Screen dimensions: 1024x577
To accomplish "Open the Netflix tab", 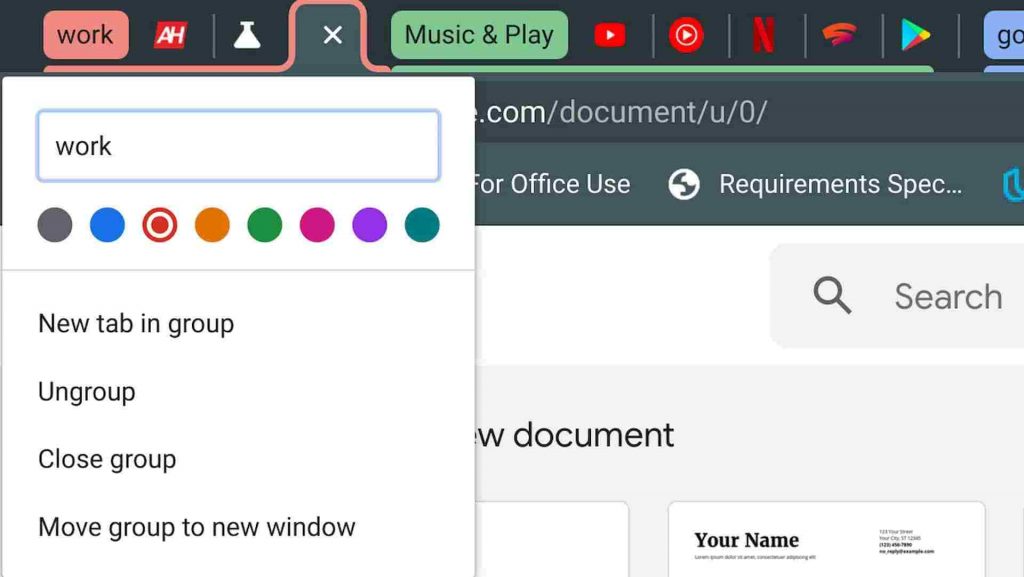I will click(x=763, y=35).
